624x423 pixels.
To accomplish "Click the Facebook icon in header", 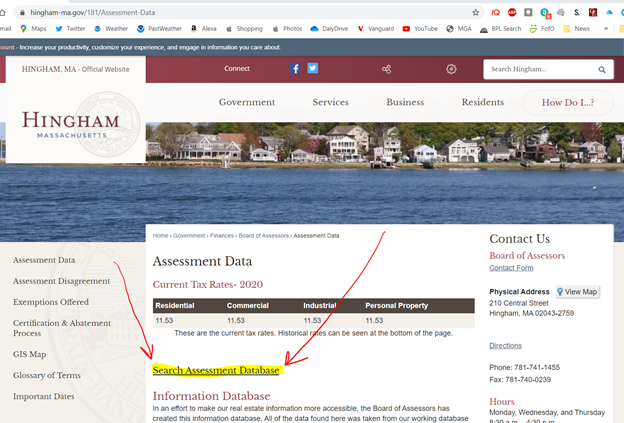I will pos(295,69).
